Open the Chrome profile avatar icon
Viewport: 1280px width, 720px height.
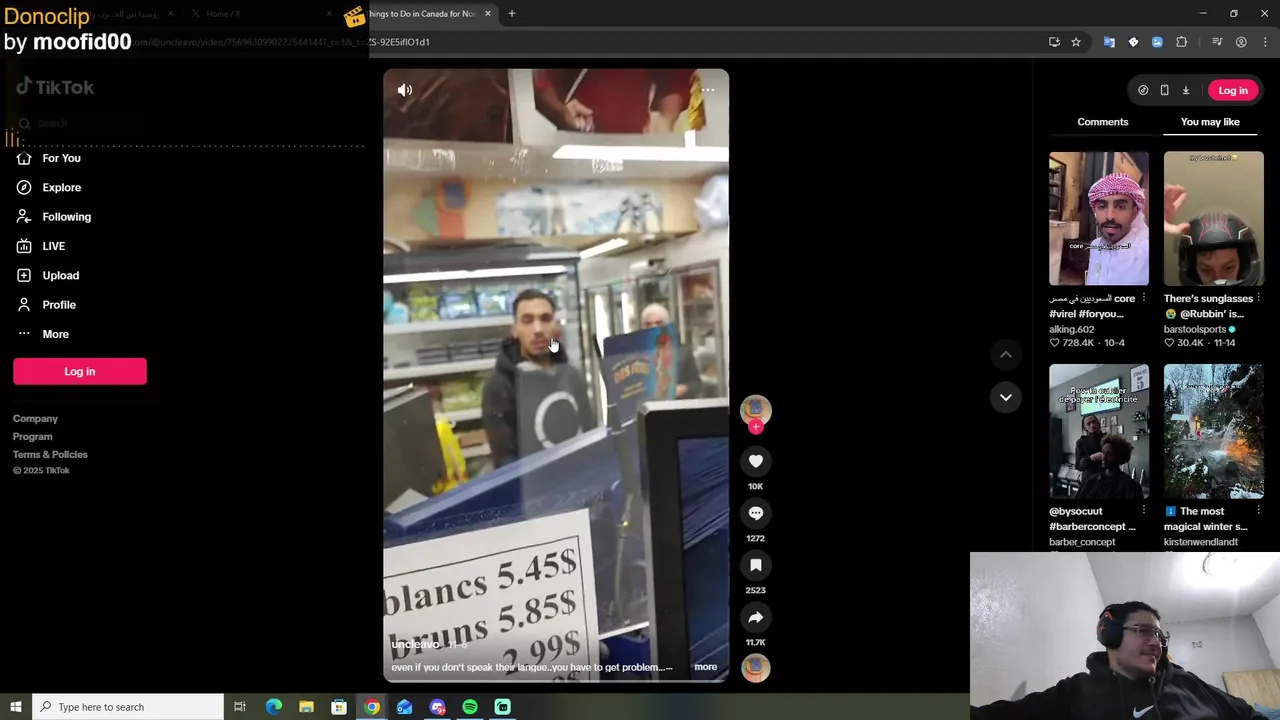point(1241,42)
